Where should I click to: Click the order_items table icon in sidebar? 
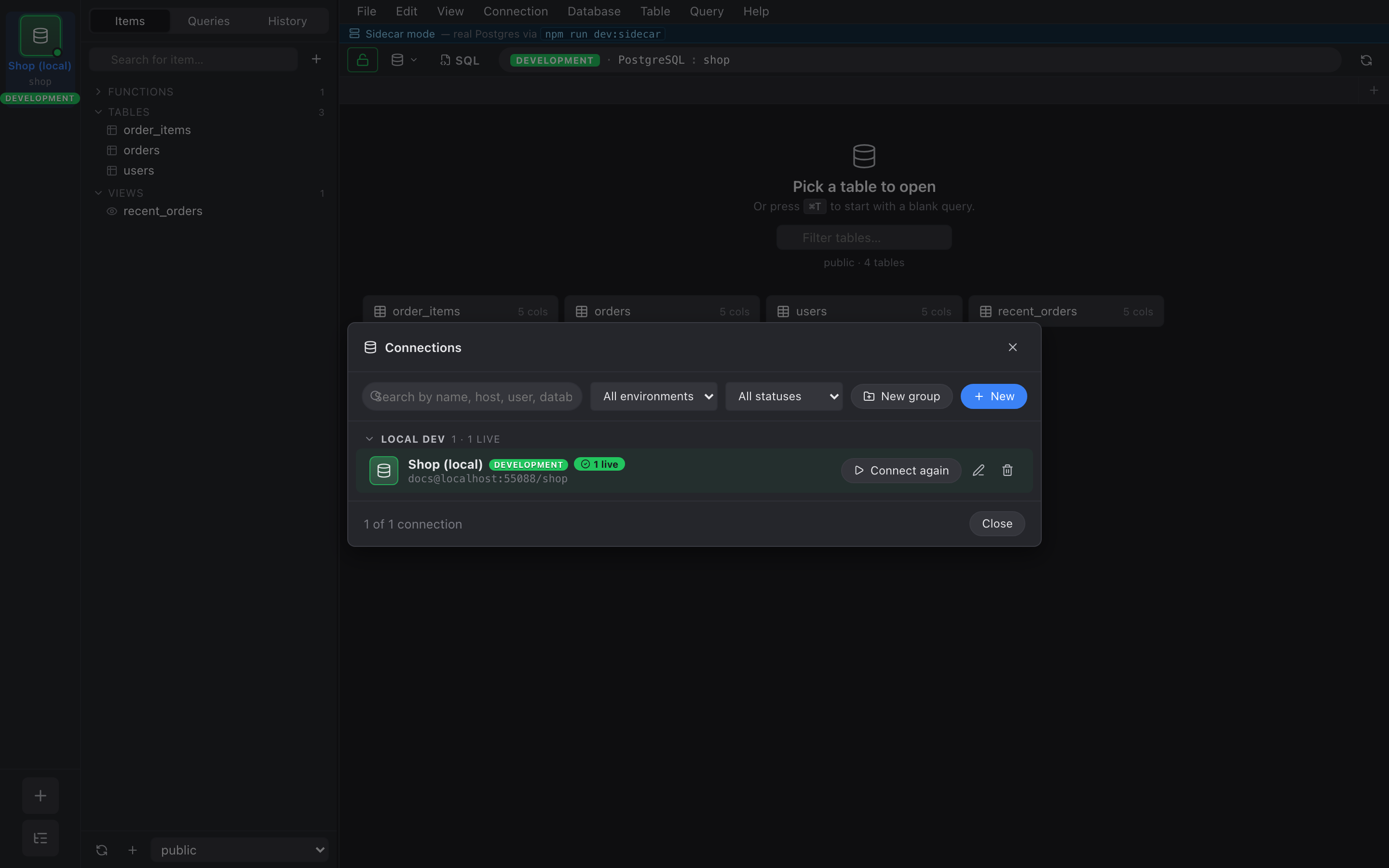(112, 130)
